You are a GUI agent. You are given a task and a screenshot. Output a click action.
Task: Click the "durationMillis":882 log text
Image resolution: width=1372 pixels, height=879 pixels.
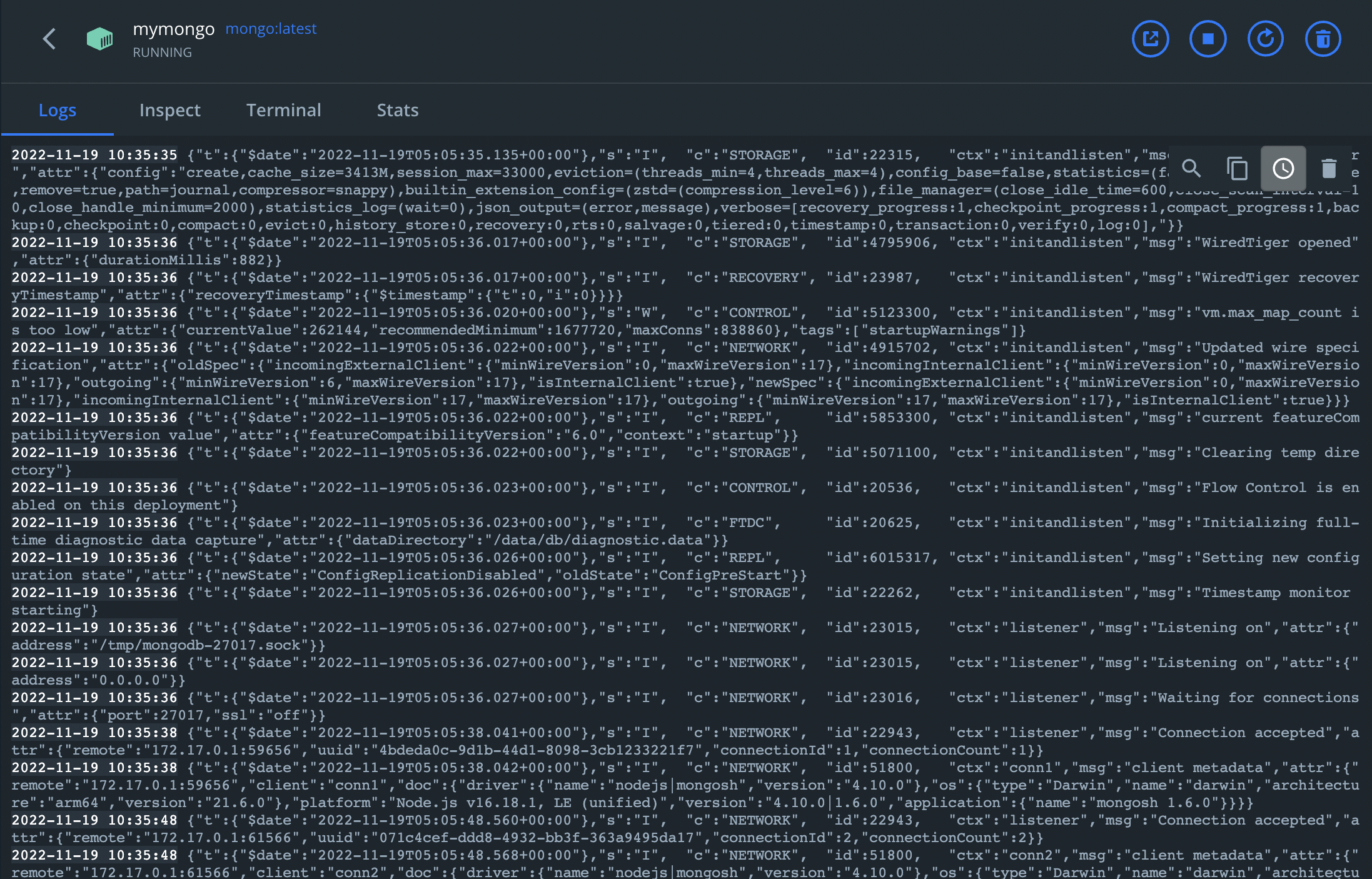pos(178,260)
